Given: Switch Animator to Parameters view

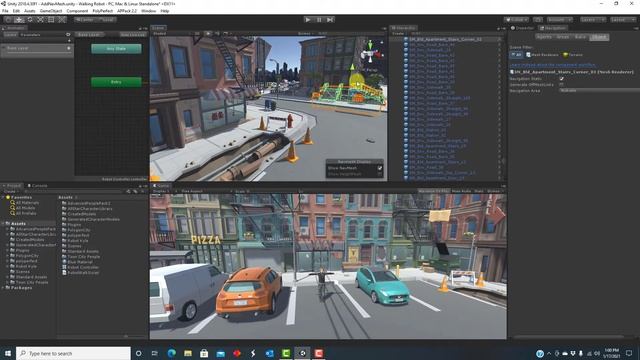Looking at the screenshot, I should pyautogui.click(x=31, y=35).
